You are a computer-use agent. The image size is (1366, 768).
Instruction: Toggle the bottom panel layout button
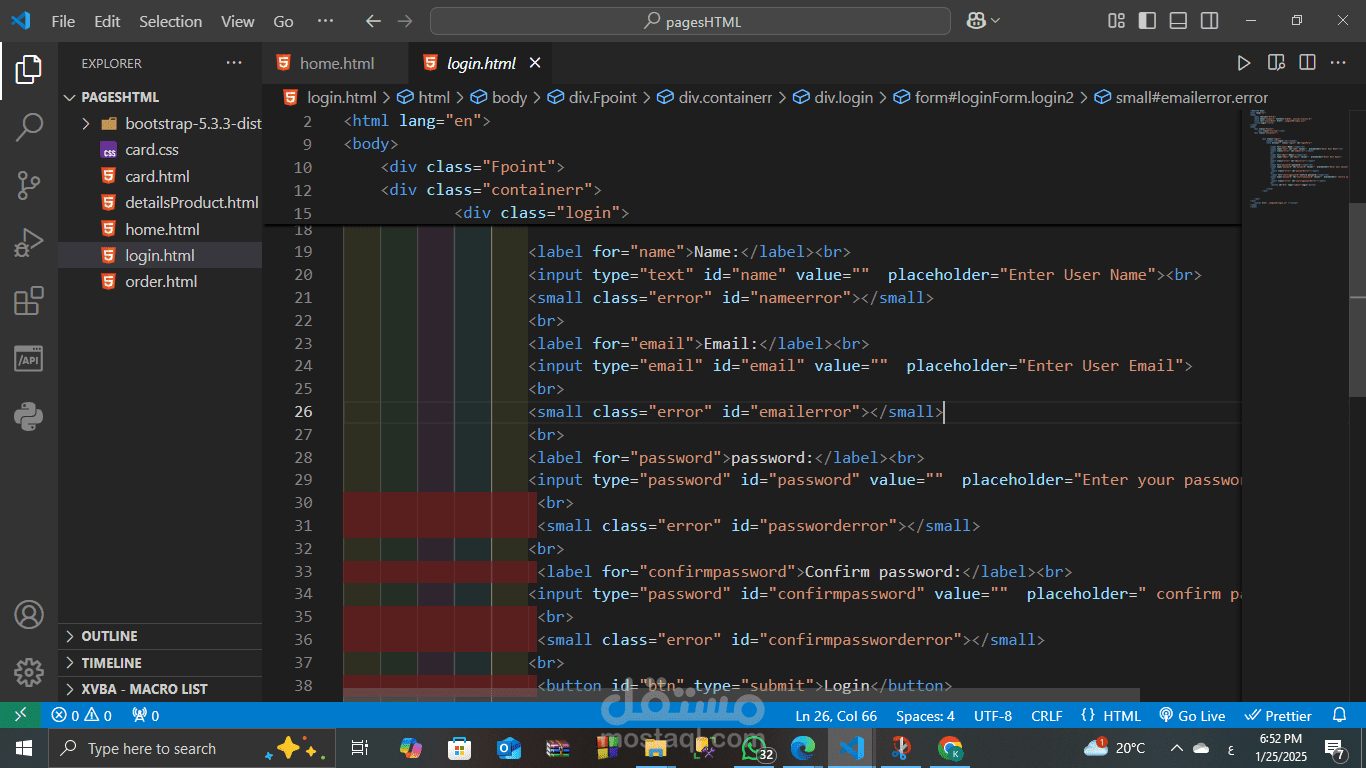coord(1179,21)
